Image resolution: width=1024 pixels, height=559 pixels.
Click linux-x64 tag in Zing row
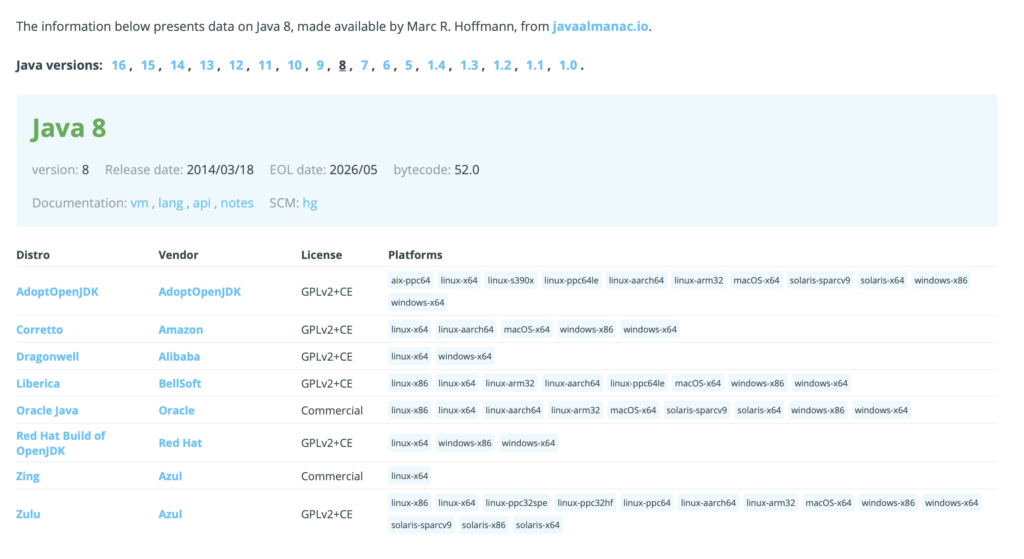(x=409, y=475)
